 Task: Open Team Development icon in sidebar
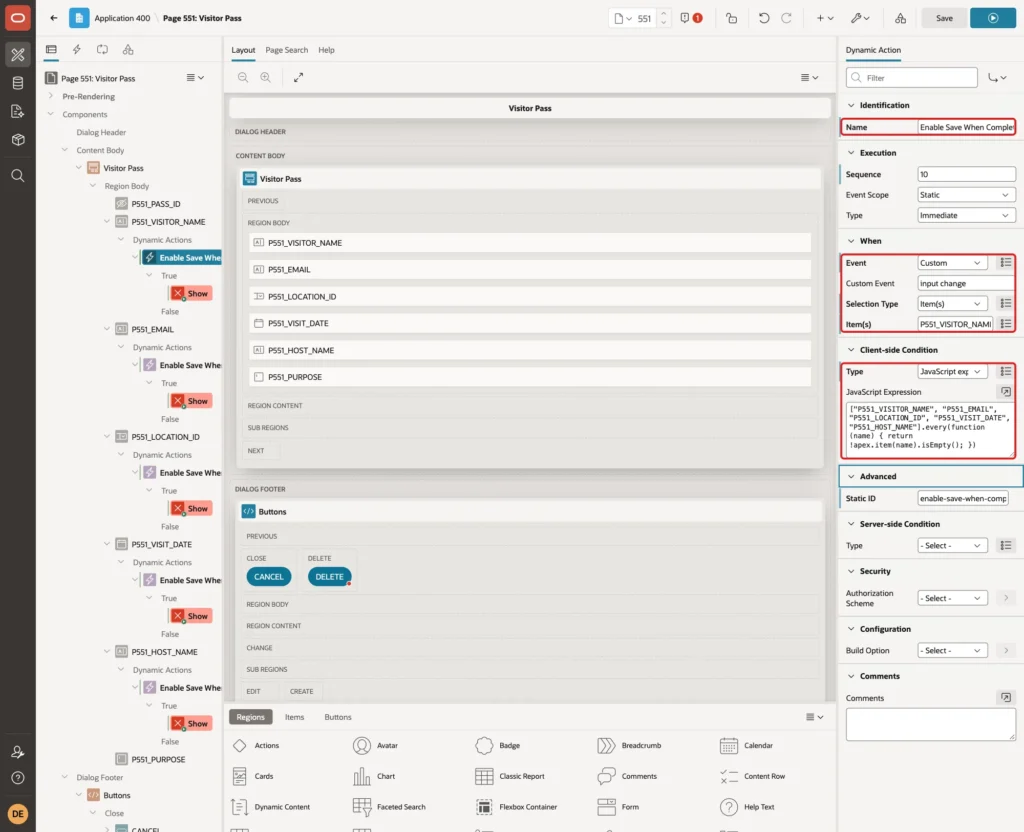pyautogui.click(x=18, y=111)
